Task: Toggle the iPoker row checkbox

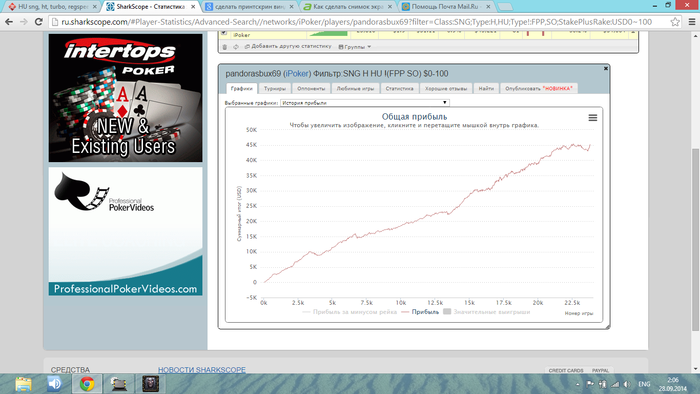Action: (x=224, y=33)
